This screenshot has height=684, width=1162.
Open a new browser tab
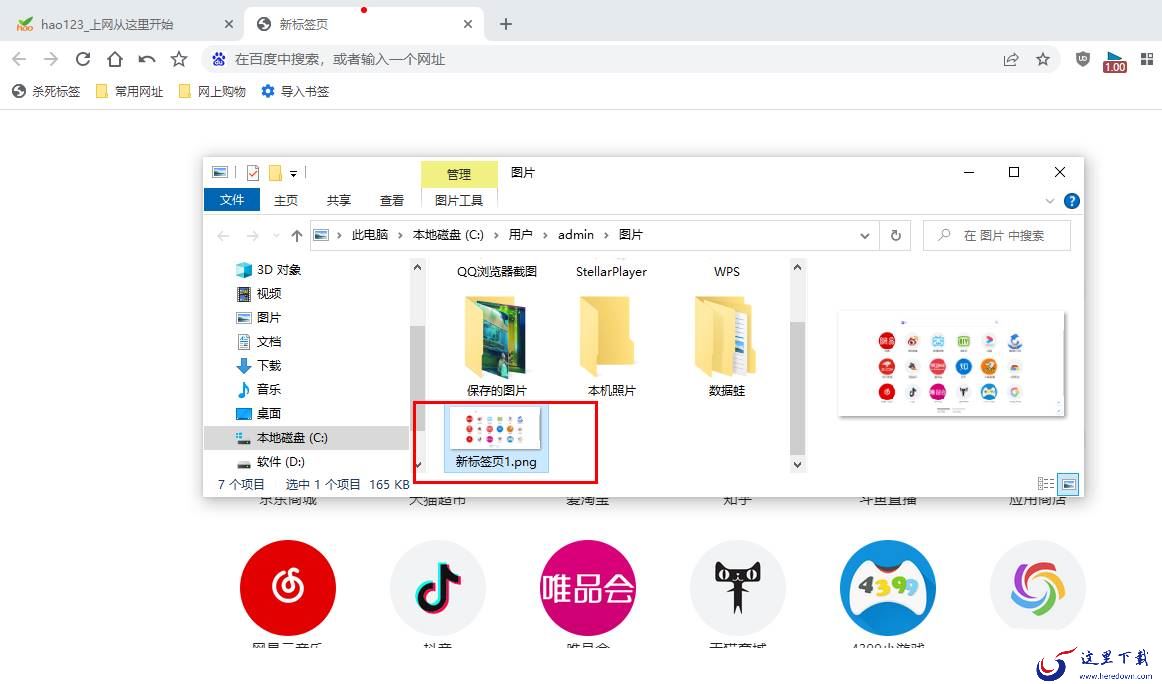(x=505, y=24)
